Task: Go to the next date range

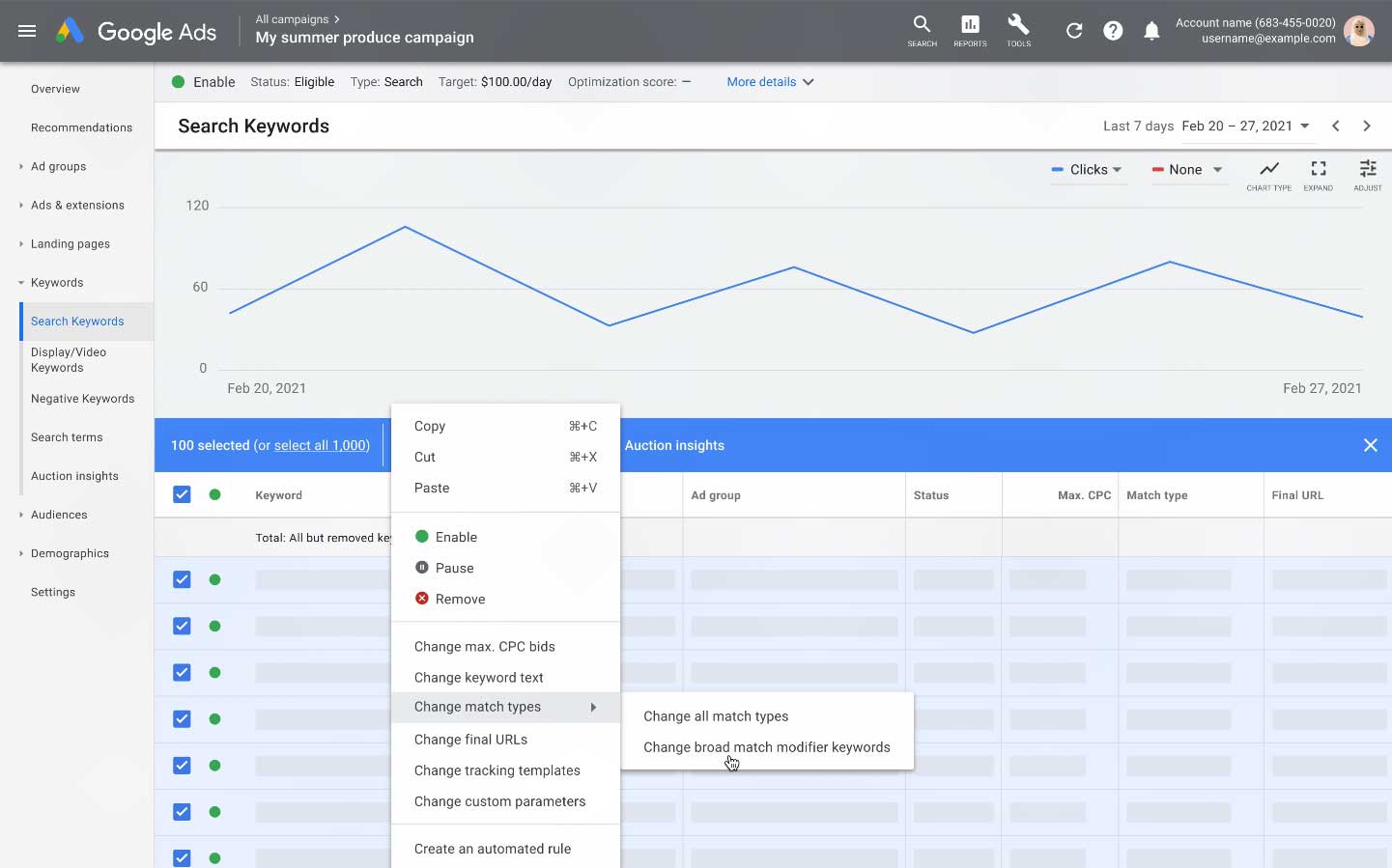Action: click(1367, 126)
